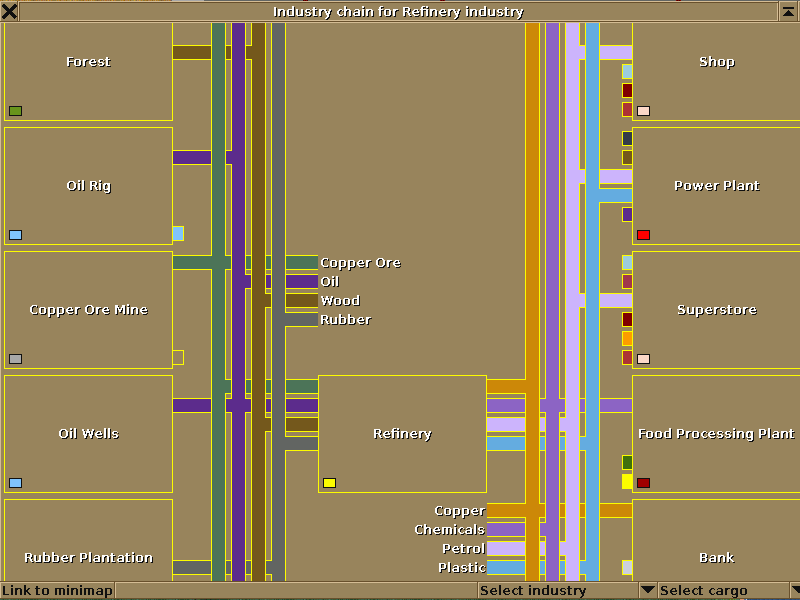Toggle Link to minimap button
Viewport: 800px width, 600px height.
(x=57, y=590)
